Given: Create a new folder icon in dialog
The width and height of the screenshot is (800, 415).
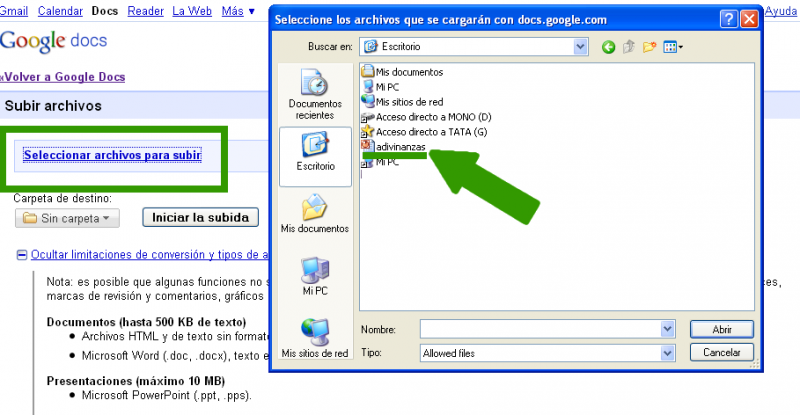Looking at the screenshot, I should [649, 47].
